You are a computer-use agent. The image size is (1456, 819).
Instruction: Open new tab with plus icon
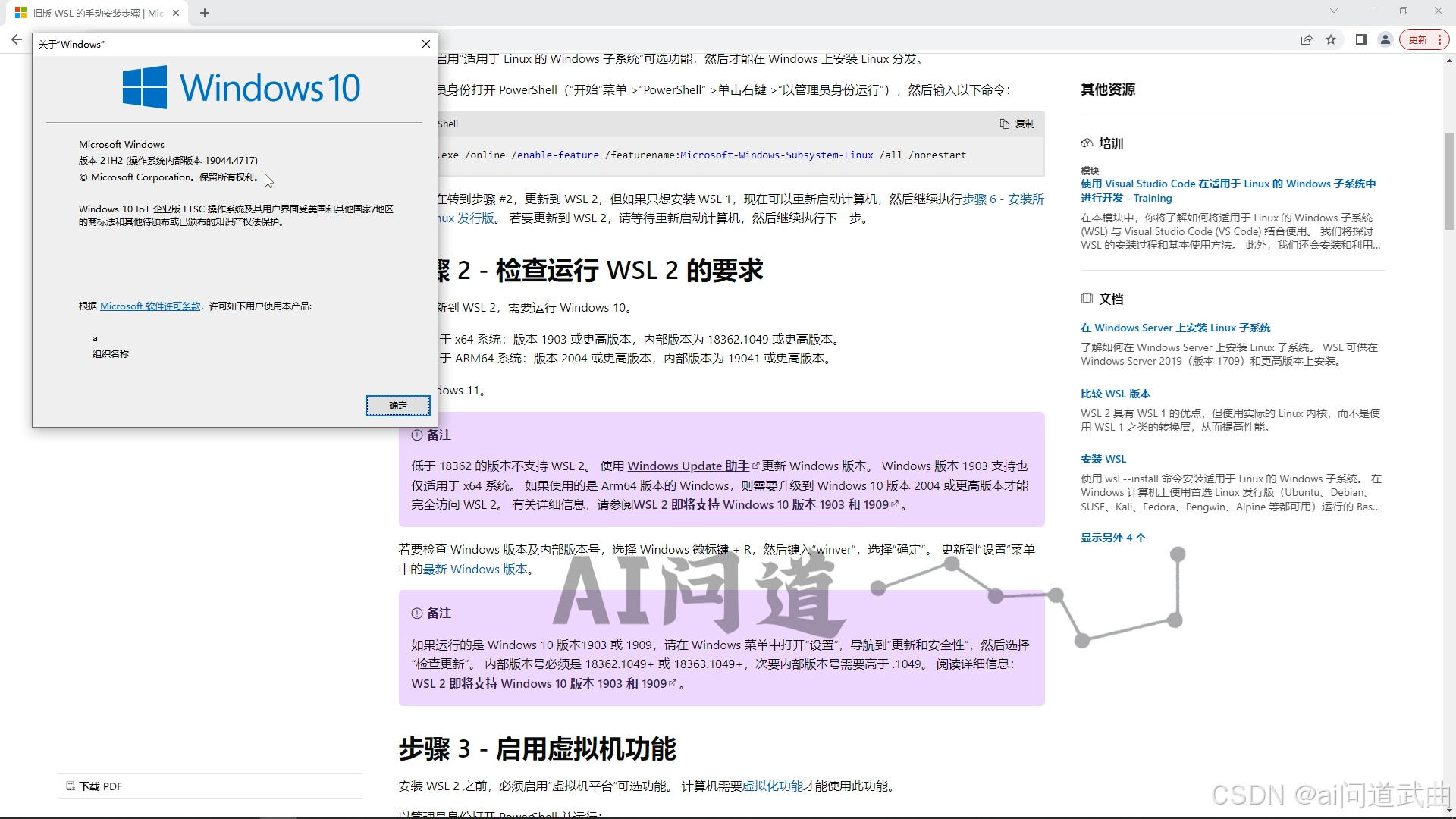point(205,13)
